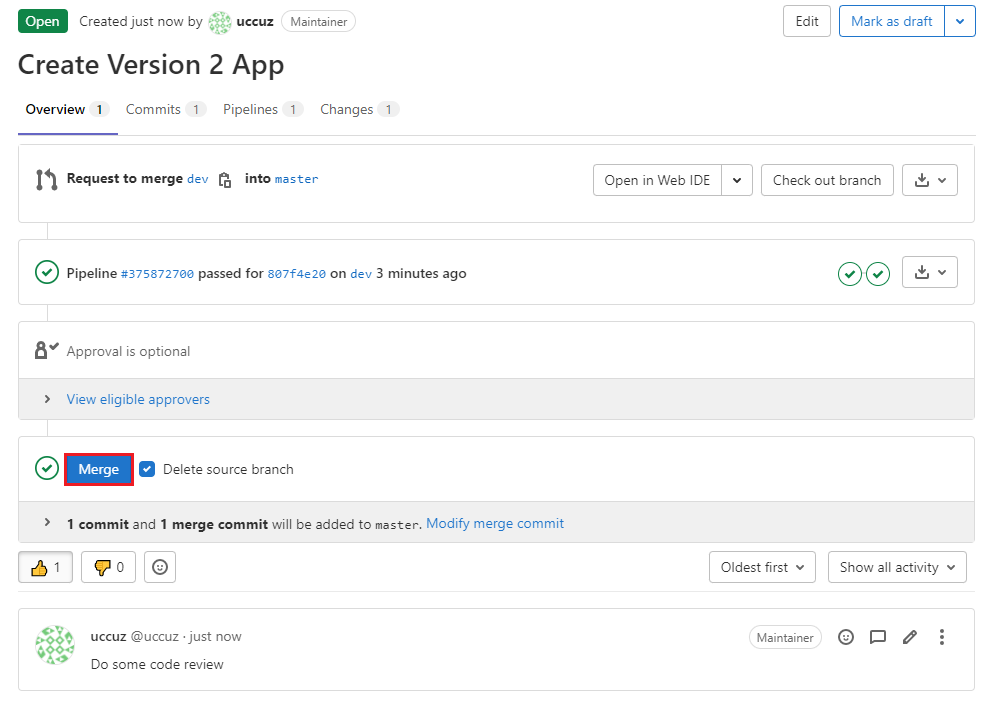Screen dimensions: 999x702
Task: Edit comment using the pencil icon
Action: pos(909,637)
